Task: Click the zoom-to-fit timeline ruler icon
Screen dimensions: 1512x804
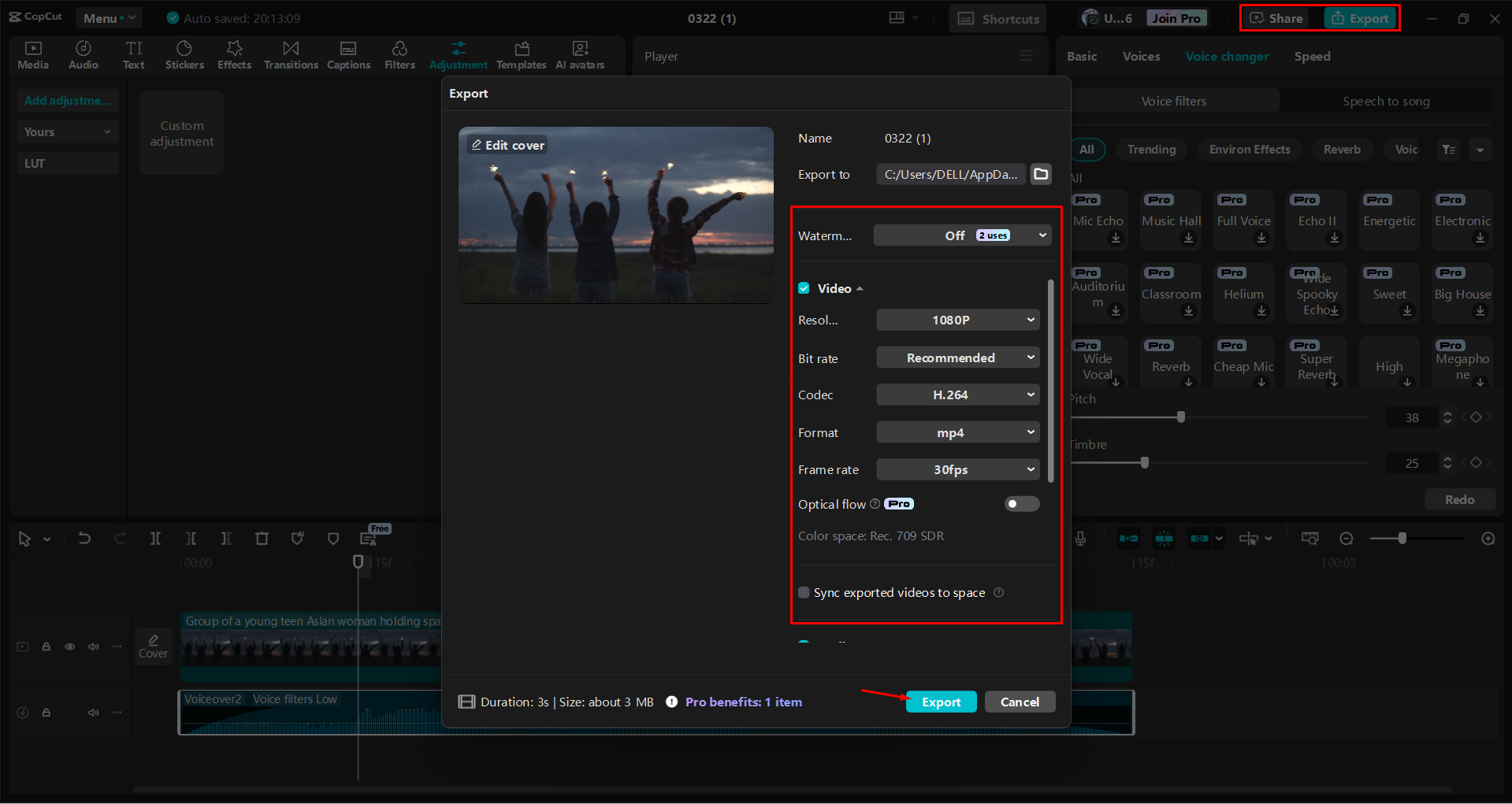Action: (x=1310, y=539)
